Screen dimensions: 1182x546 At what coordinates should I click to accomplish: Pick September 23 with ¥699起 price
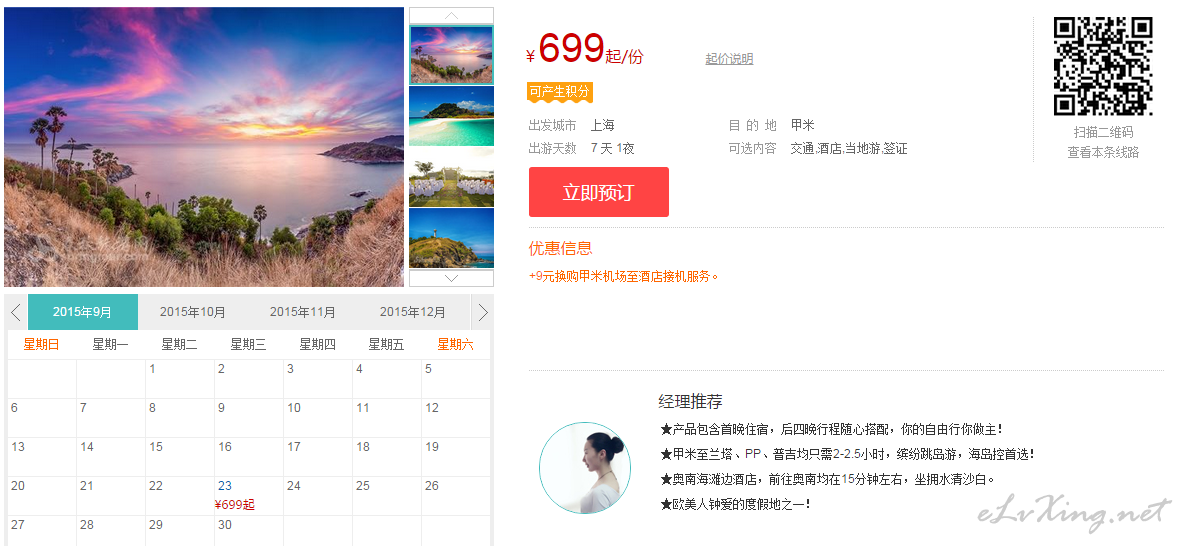tap(249, 496)
